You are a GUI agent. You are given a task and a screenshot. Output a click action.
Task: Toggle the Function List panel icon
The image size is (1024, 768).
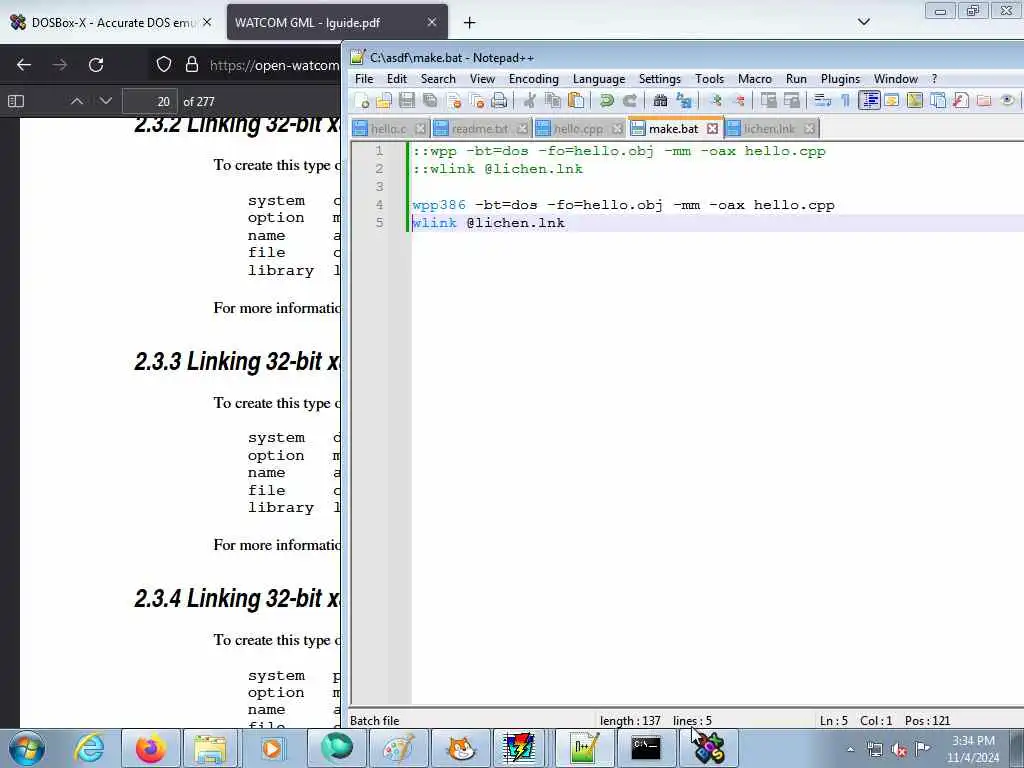point(961,101)
